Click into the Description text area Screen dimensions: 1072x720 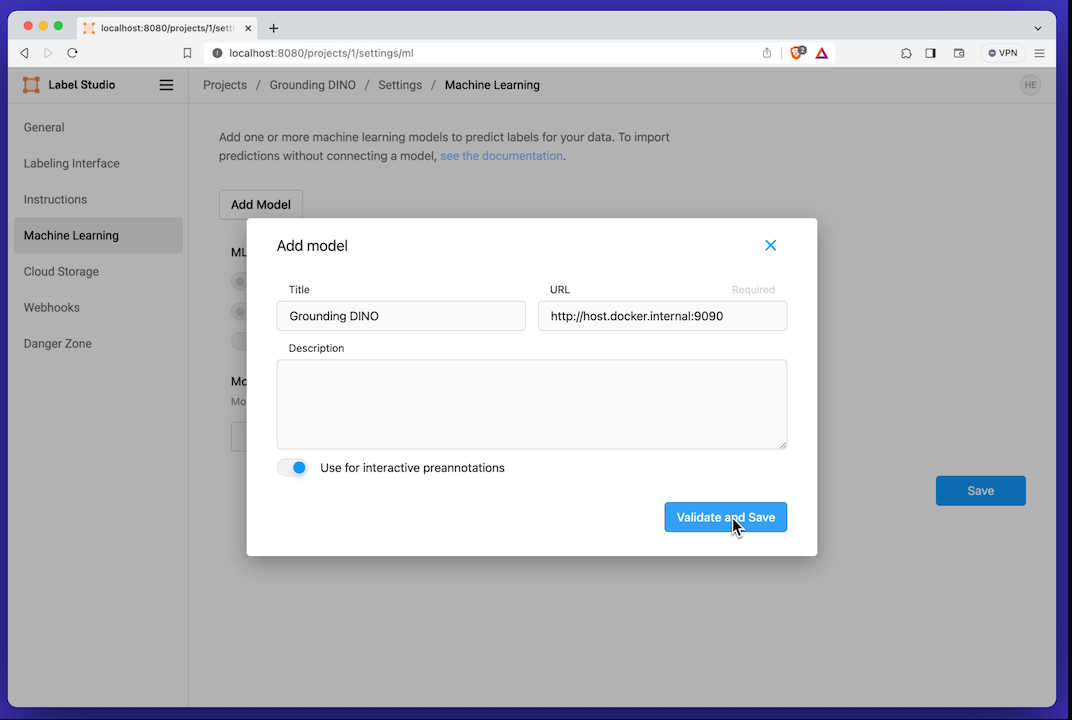[x=532, y=404]
